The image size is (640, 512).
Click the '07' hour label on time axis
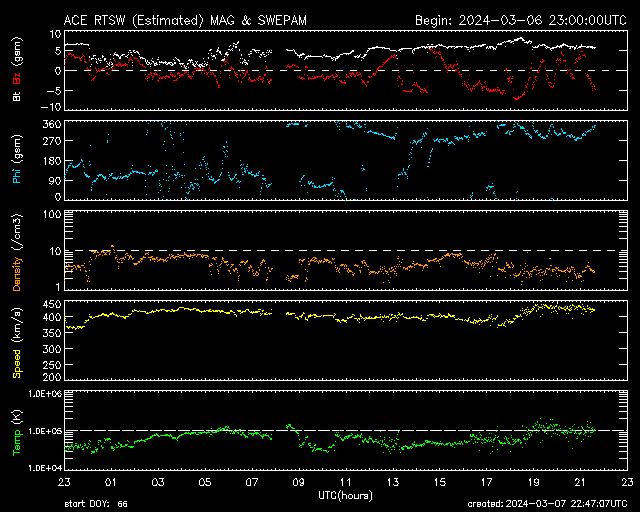(252, 482)
